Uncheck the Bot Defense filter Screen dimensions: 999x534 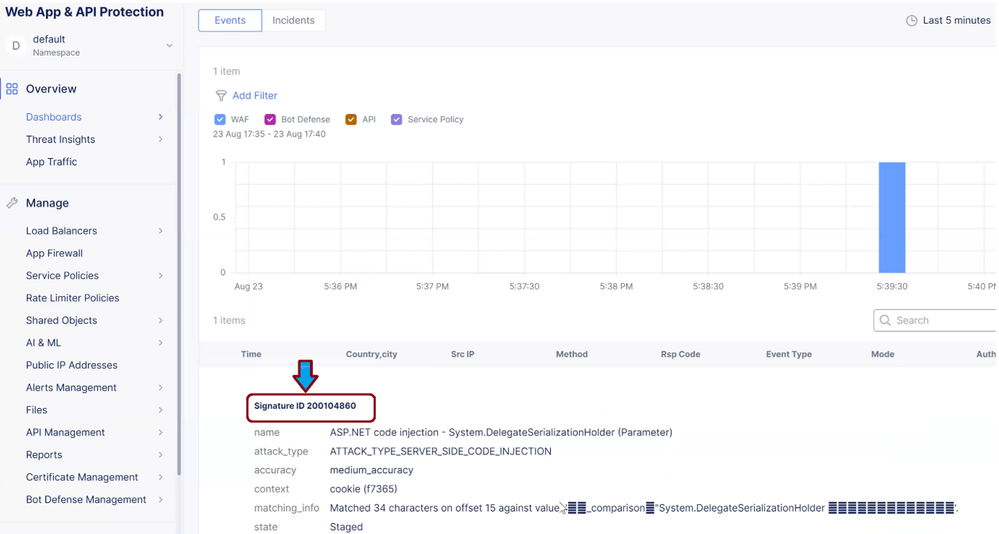(270, 120)
